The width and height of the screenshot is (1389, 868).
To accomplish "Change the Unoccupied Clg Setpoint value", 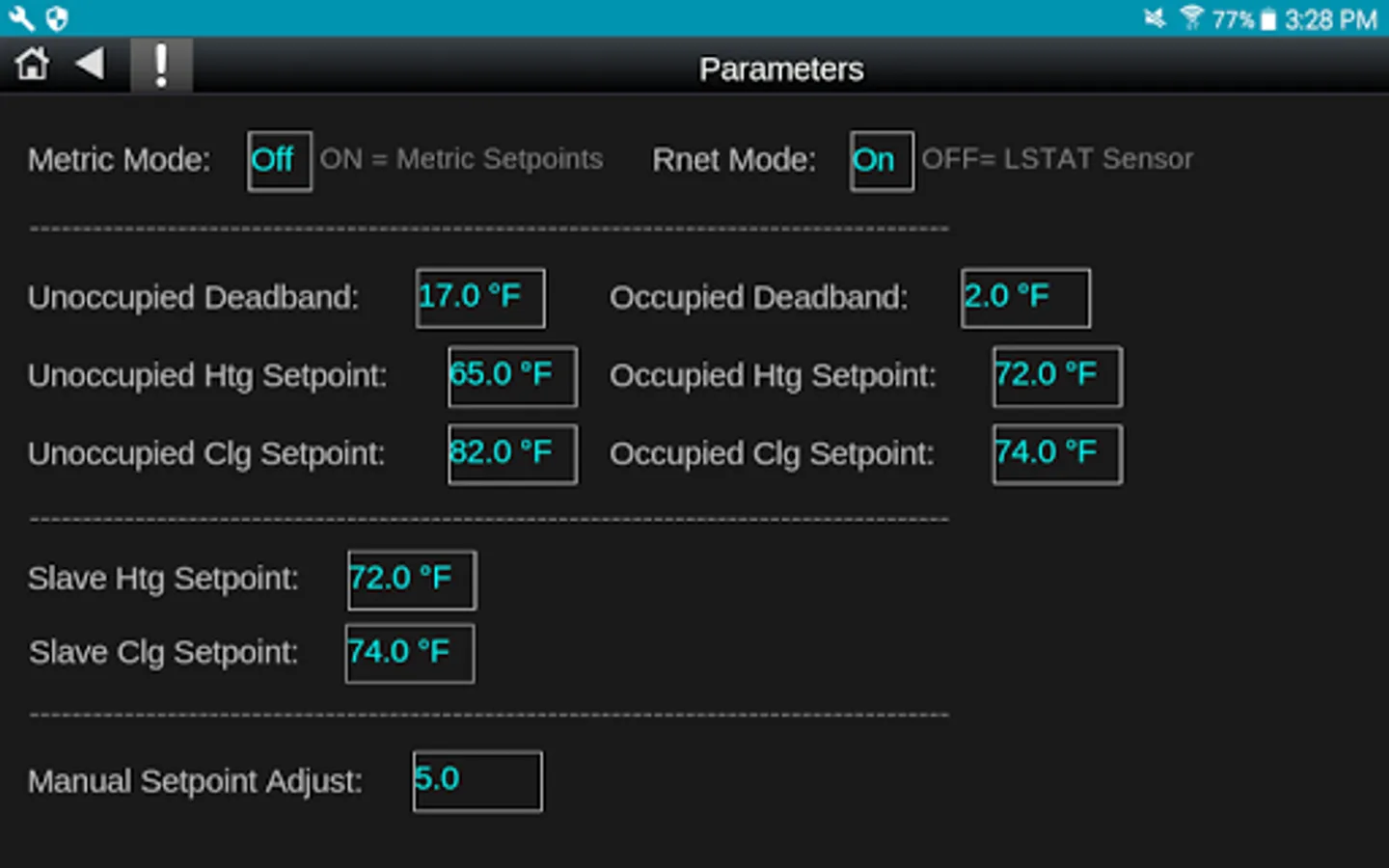I will (512, 454).
